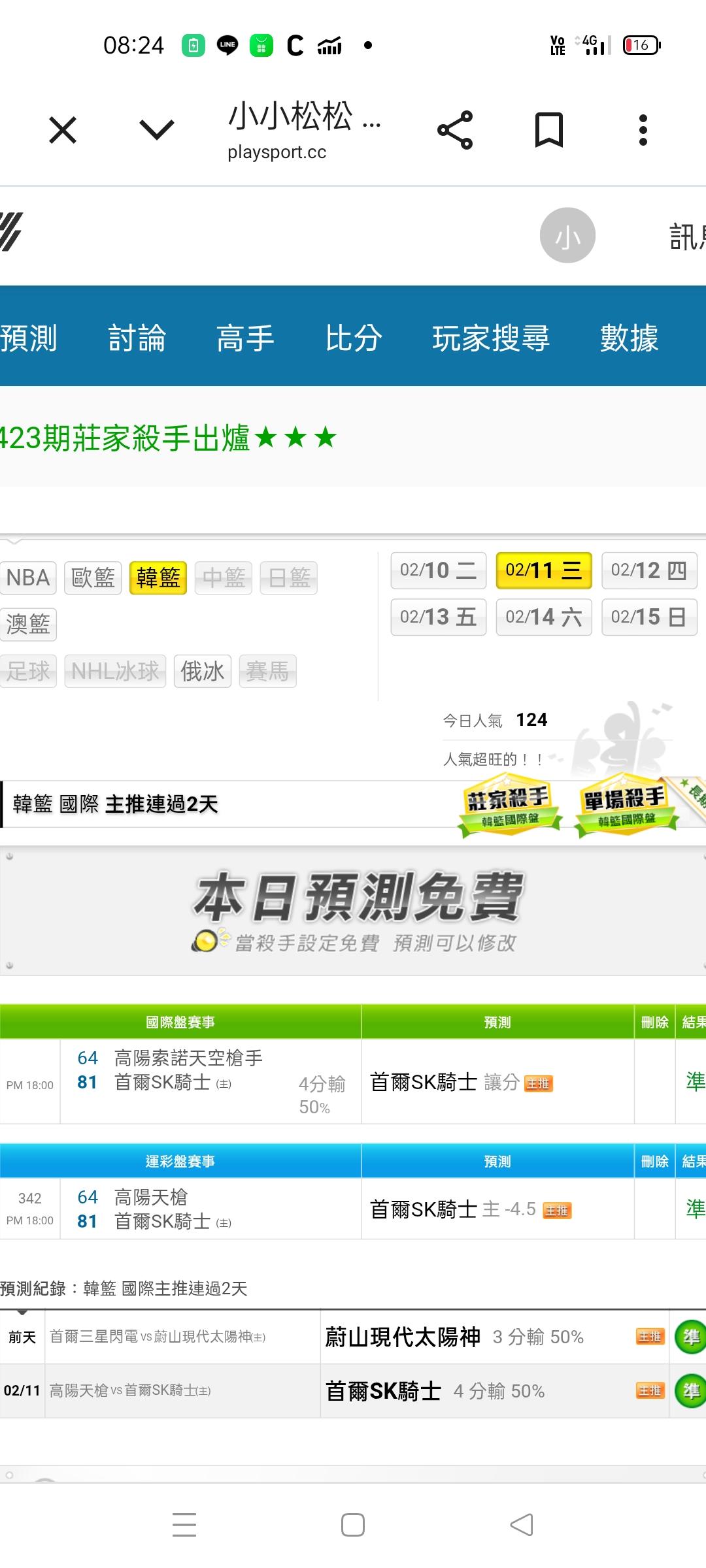The image size is (706, 1568).
Task: Open the 玩家搜尋 menu item
Action: click(490, 338)
